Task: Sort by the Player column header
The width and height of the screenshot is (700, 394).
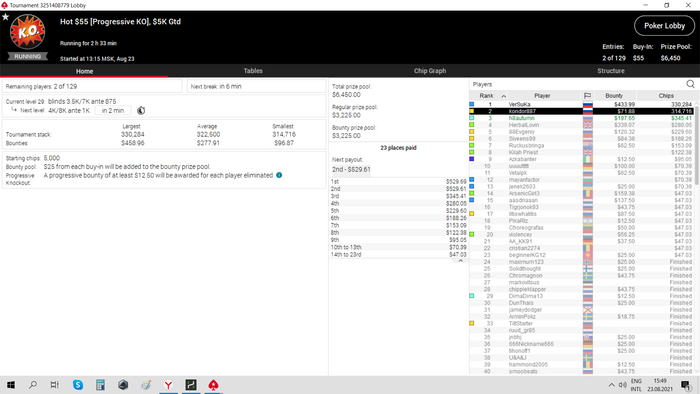Action: 542,95
